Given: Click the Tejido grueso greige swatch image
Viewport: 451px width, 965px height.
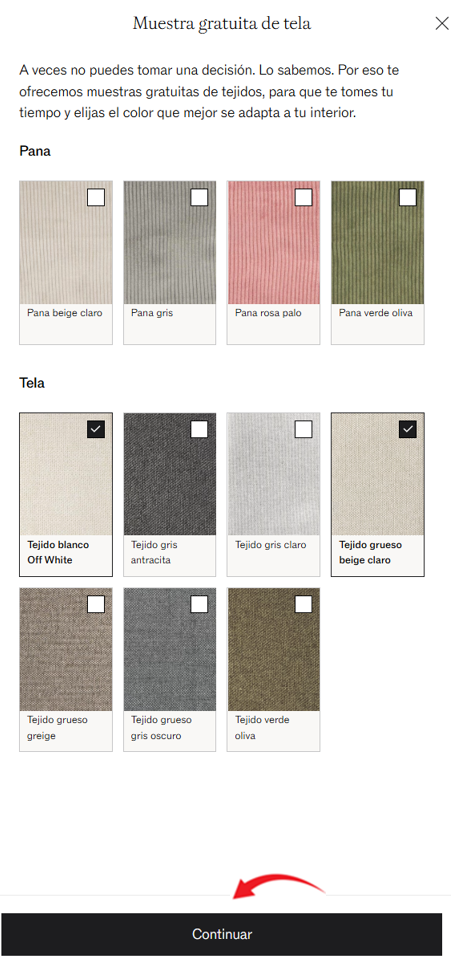Looking at the screenshot, I should click(x=66, y=649).
